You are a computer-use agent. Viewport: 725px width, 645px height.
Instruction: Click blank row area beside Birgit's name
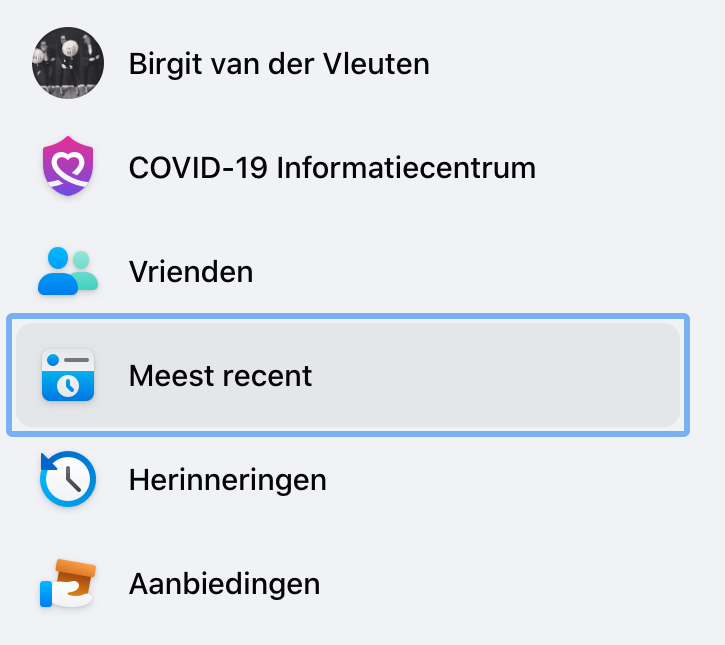click(x=555, y=63)
